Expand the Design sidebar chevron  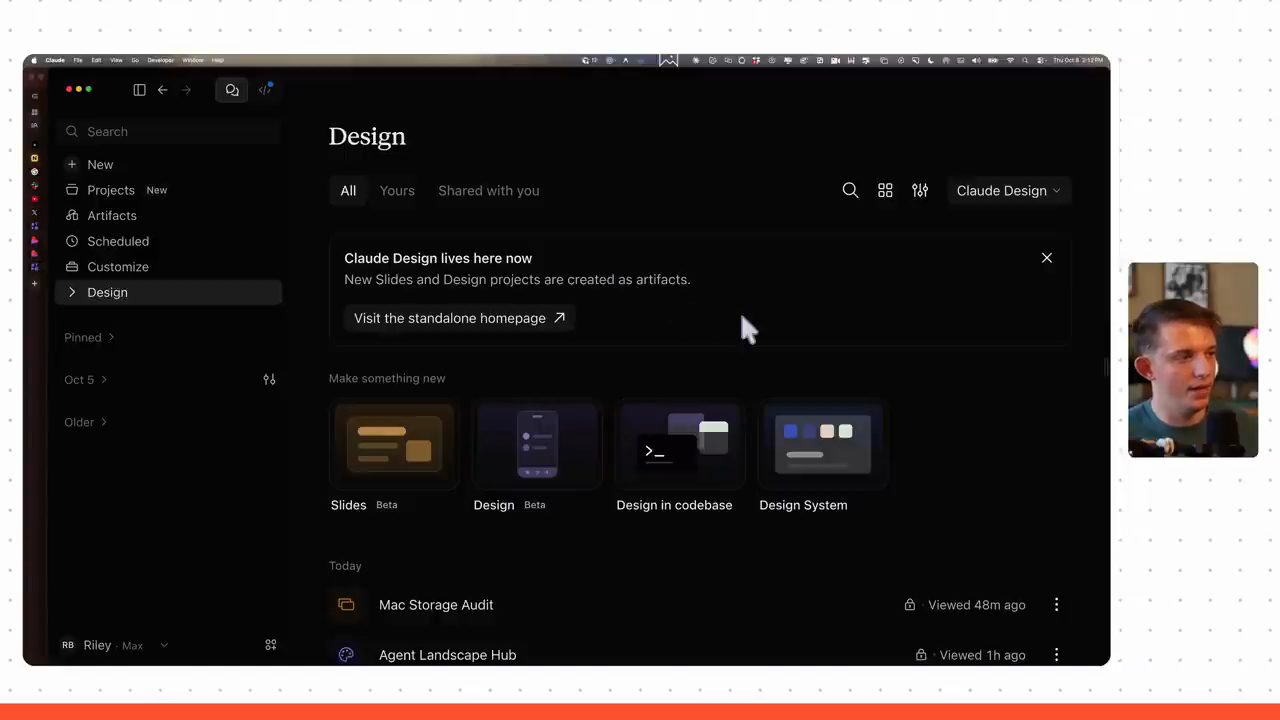tap(72, 292)
